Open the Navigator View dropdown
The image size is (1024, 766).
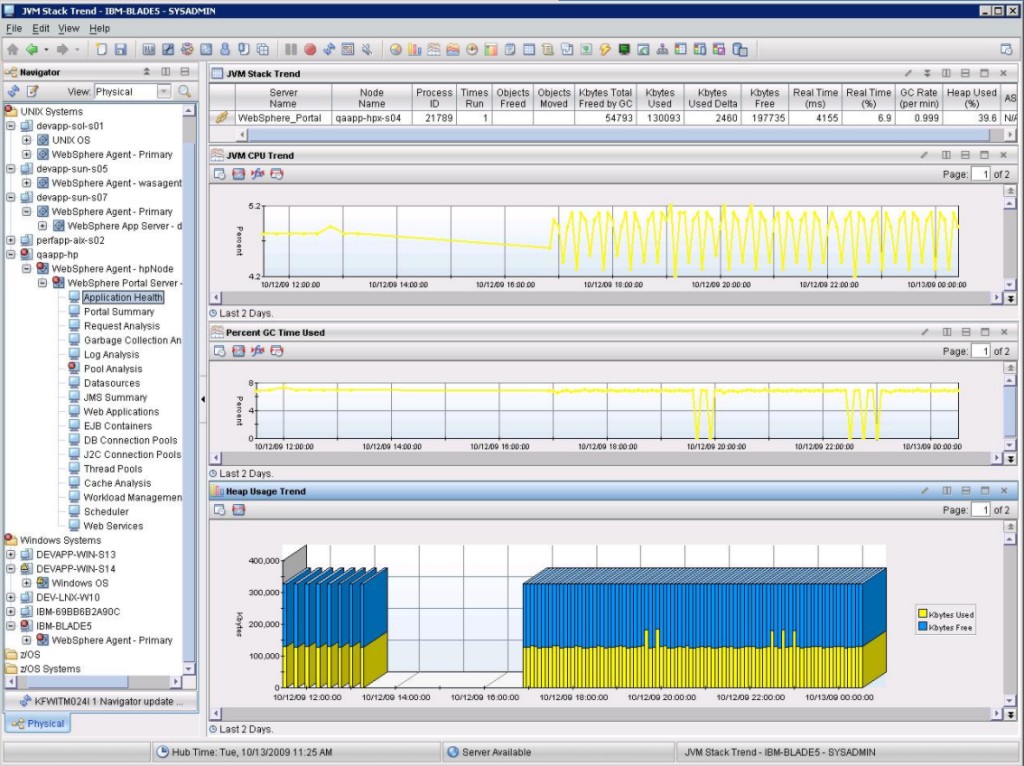coord(164,92)
